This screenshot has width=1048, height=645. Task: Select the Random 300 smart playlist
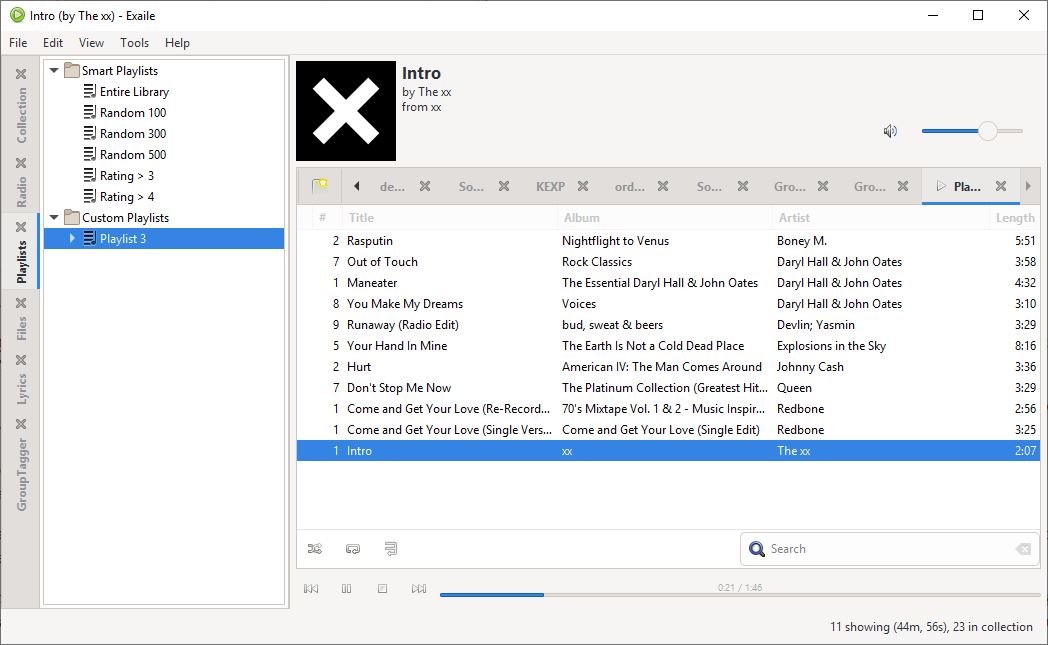132,134
